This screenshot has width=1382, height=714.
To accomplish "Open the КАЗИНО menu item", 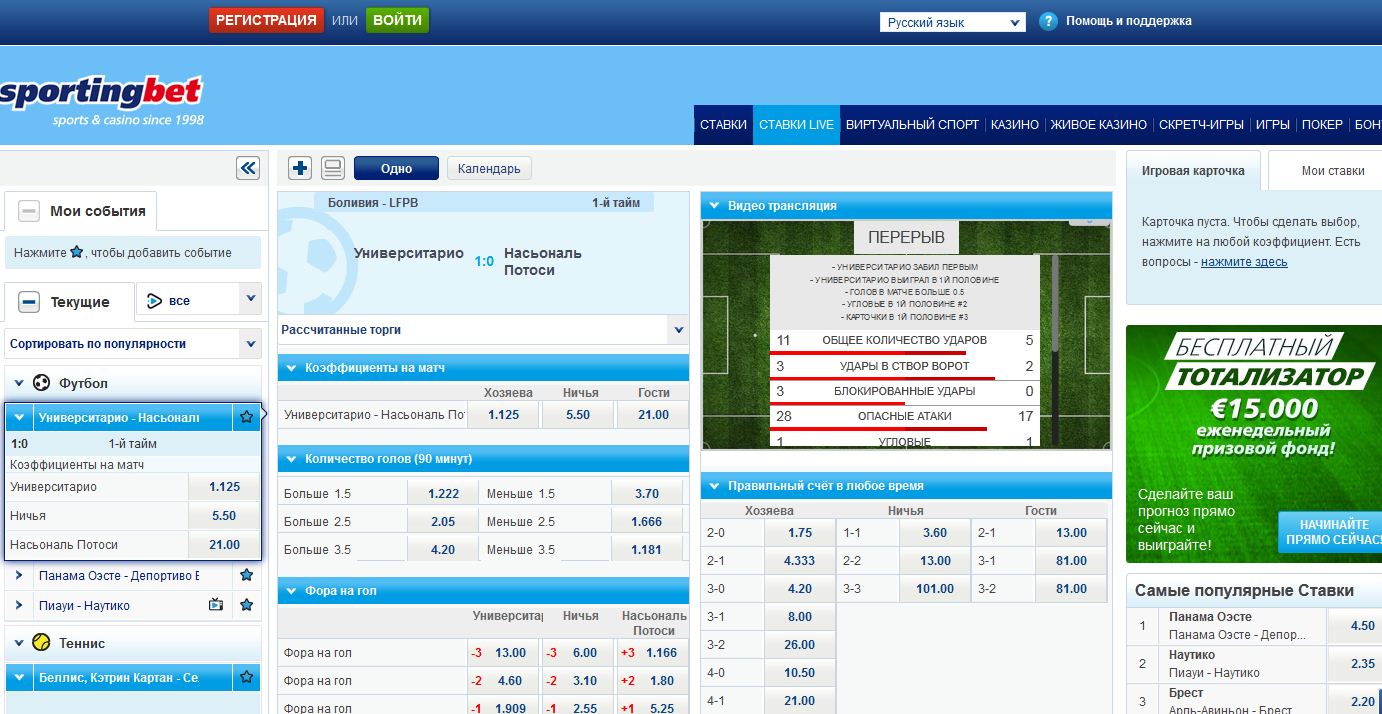I will click(1015, 125).
